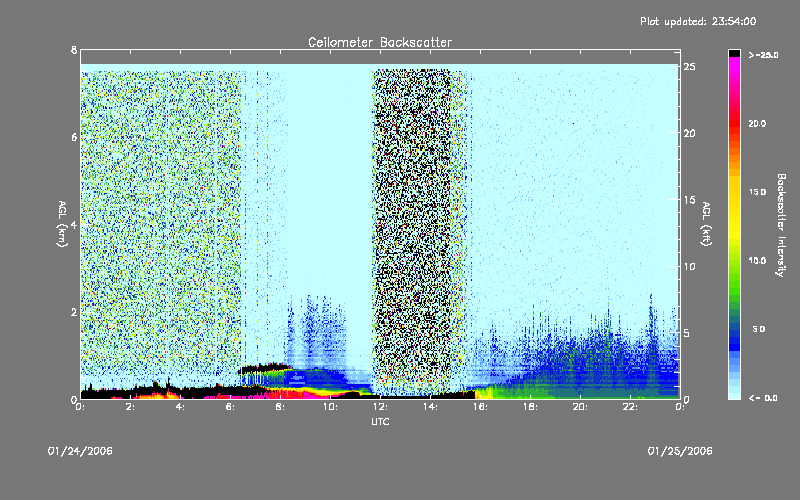Click the black-speckled noise block near 13 UTC

(412, 230)
